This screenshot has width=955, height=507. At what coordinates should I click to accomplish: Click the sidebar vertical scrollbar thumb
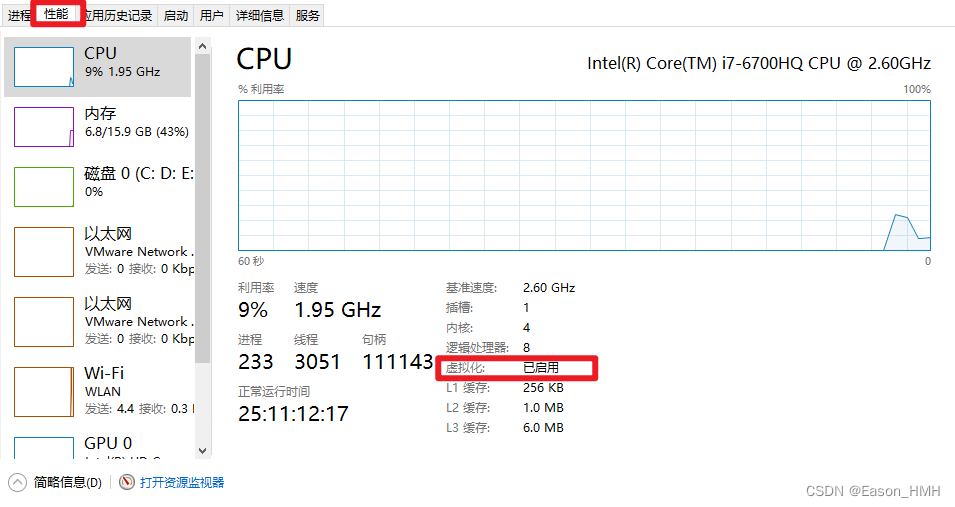point(203,208)
